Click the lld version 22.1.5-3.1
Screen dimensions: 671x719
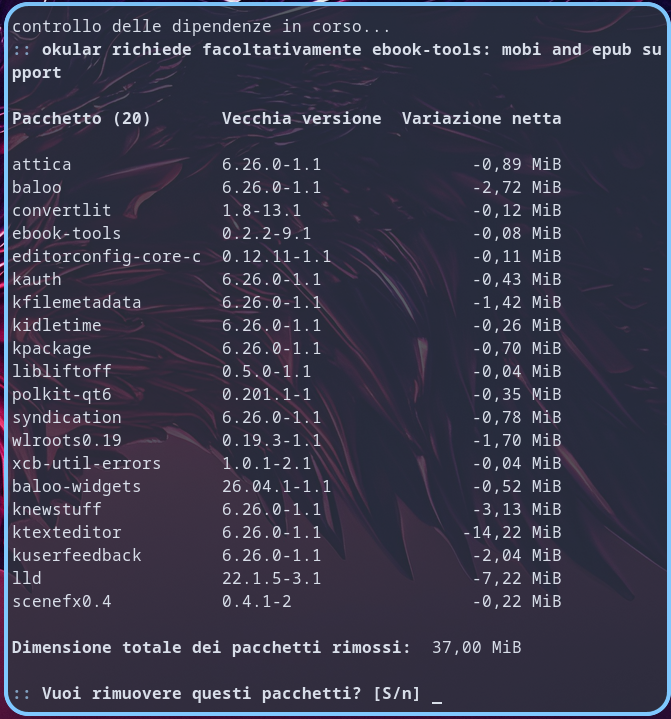272,578
